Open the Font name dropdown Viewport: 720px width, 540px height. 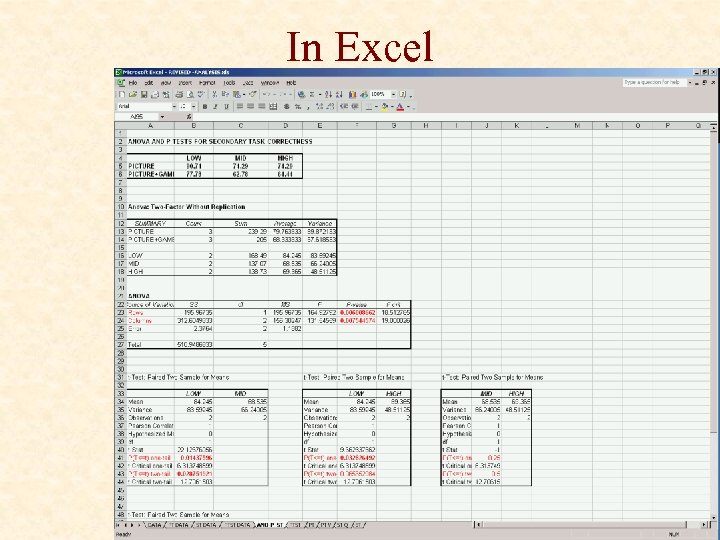pyautogui.click(x=174, y=107)
